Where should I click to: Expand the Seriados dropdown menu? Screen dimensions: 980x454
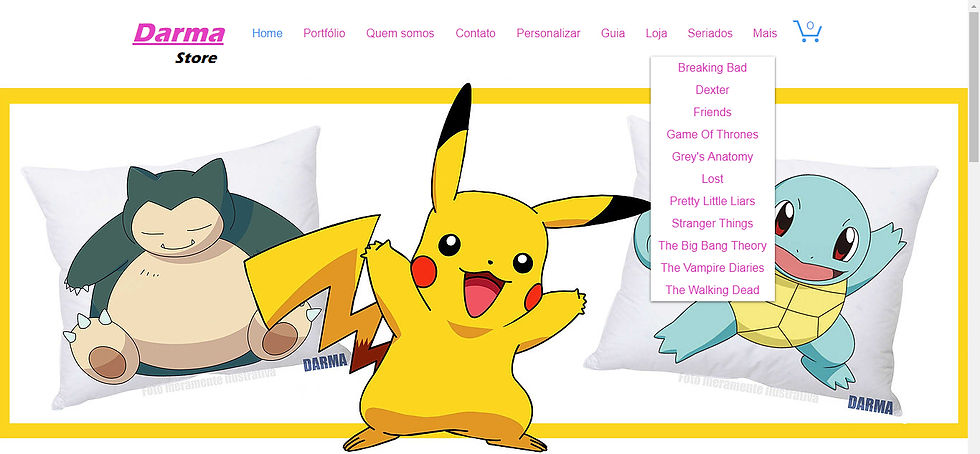710,33
